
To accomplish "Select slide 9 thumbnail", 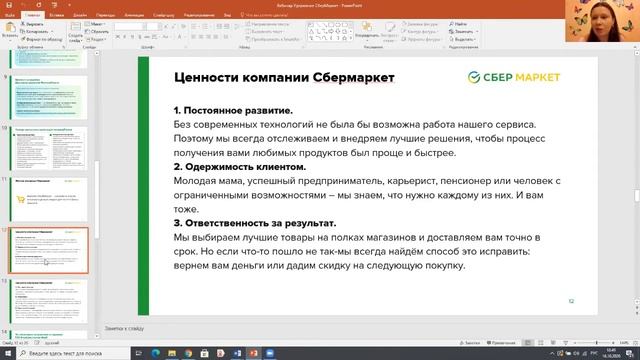I will tap(50, 98).
